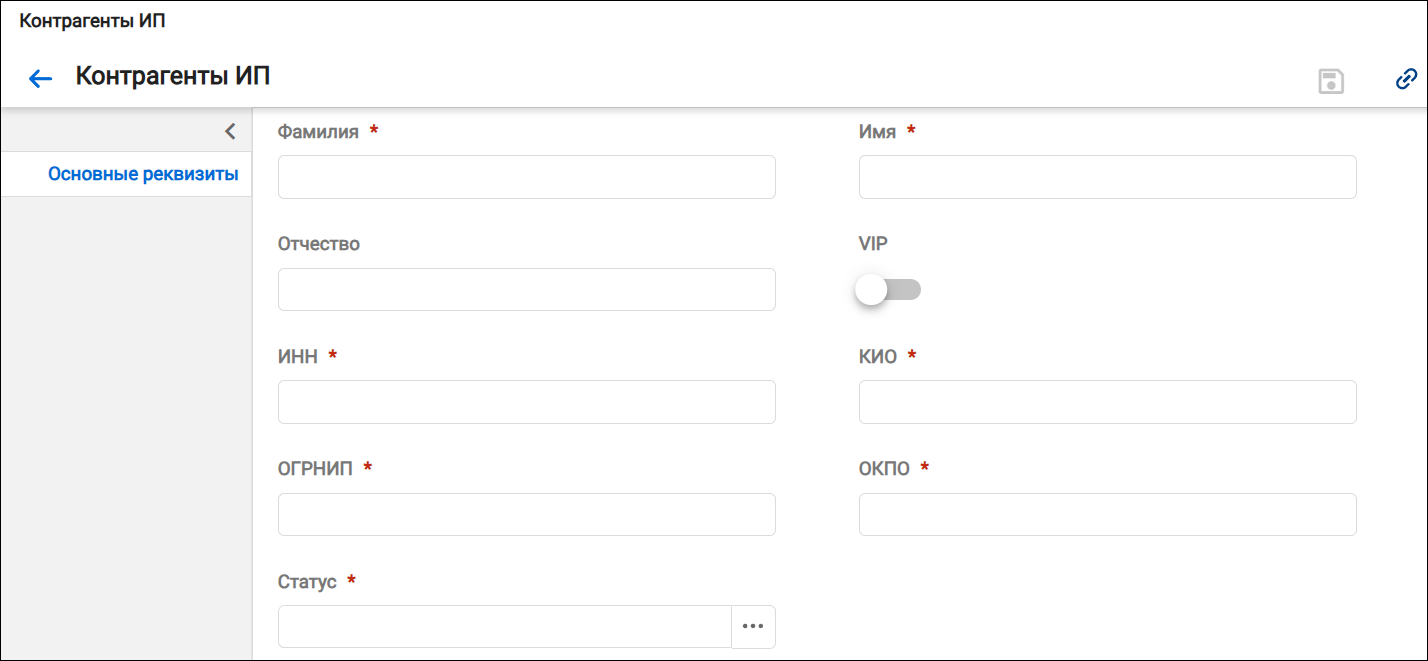Click the save floppy disk icon

click(1331, 81)
